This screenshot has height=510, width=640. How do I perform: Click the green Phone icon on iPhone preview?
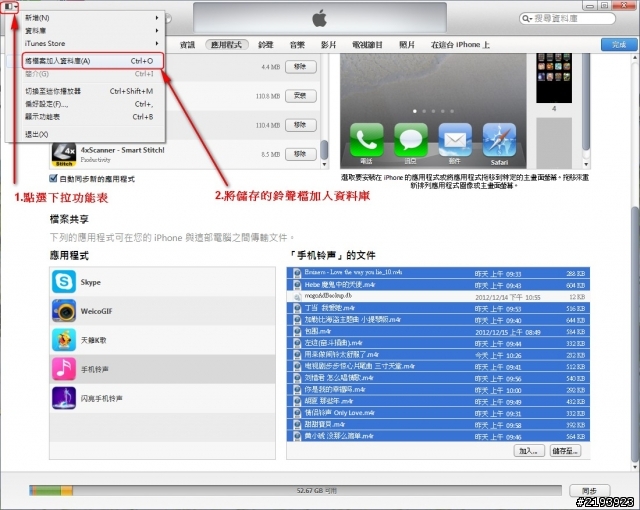click(x=367, y=140)
